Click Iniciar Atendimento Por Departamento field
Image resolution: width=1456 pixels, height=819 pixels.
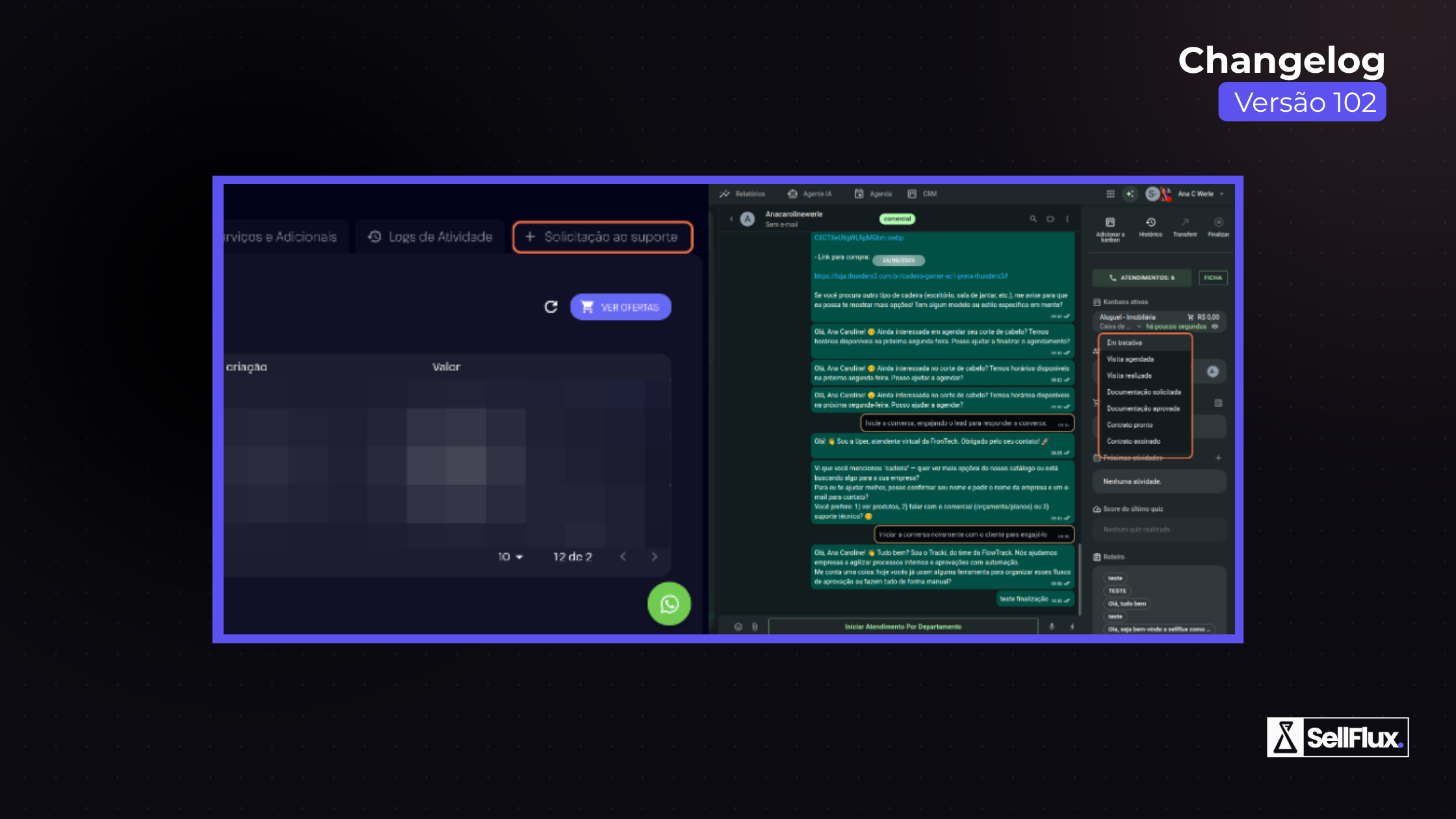point(902,627)
